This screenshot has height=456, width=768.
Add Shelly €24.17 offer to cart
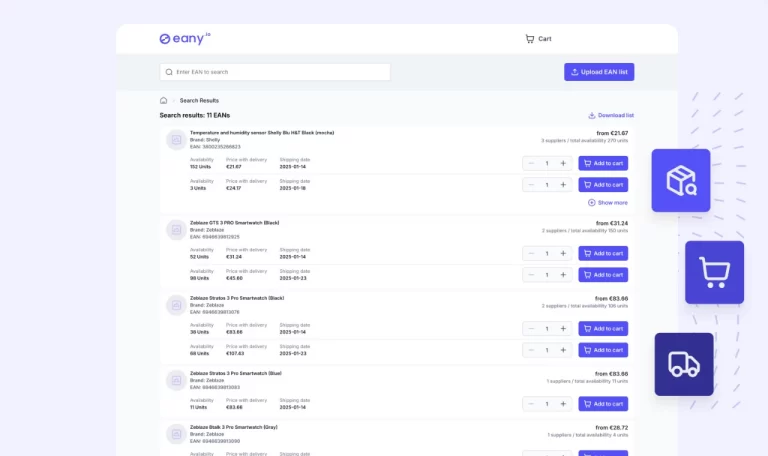(603, 185)
